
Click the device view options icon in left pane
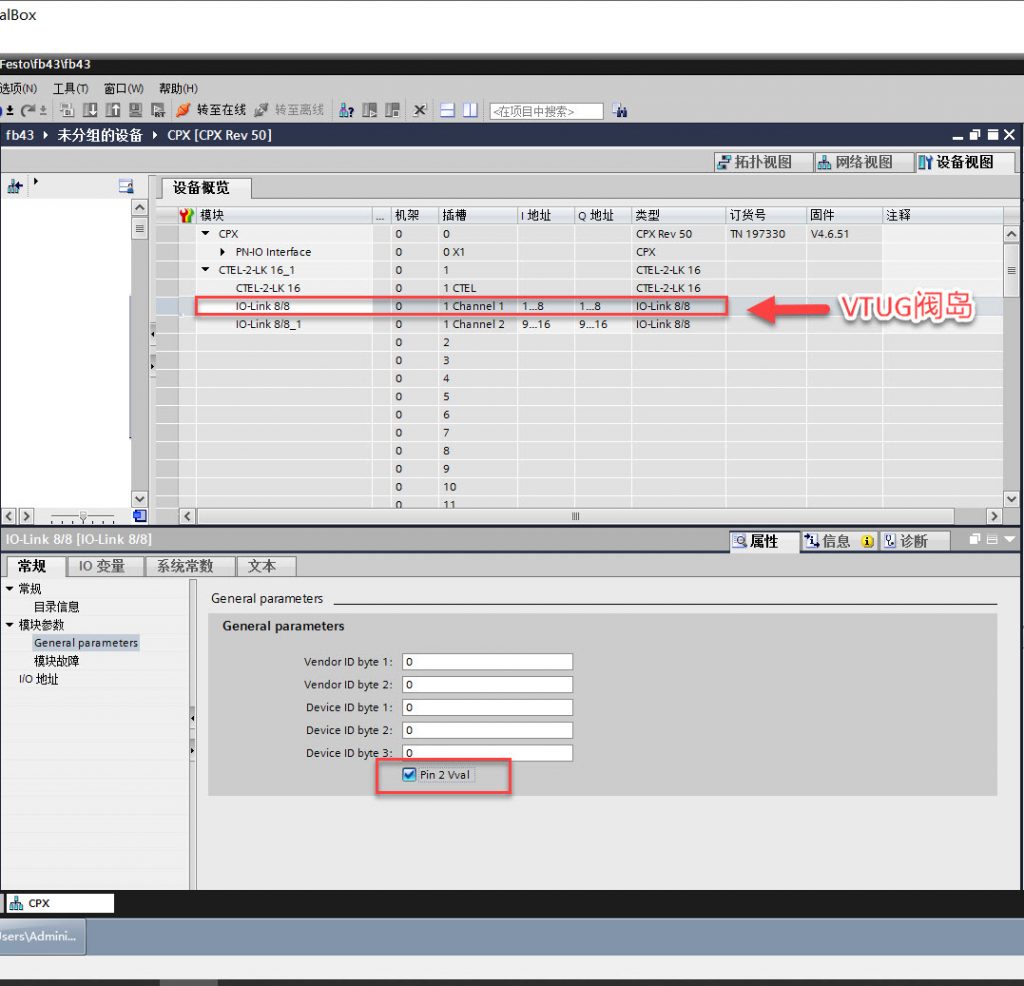pyautogui.click(x=126, y=187)
